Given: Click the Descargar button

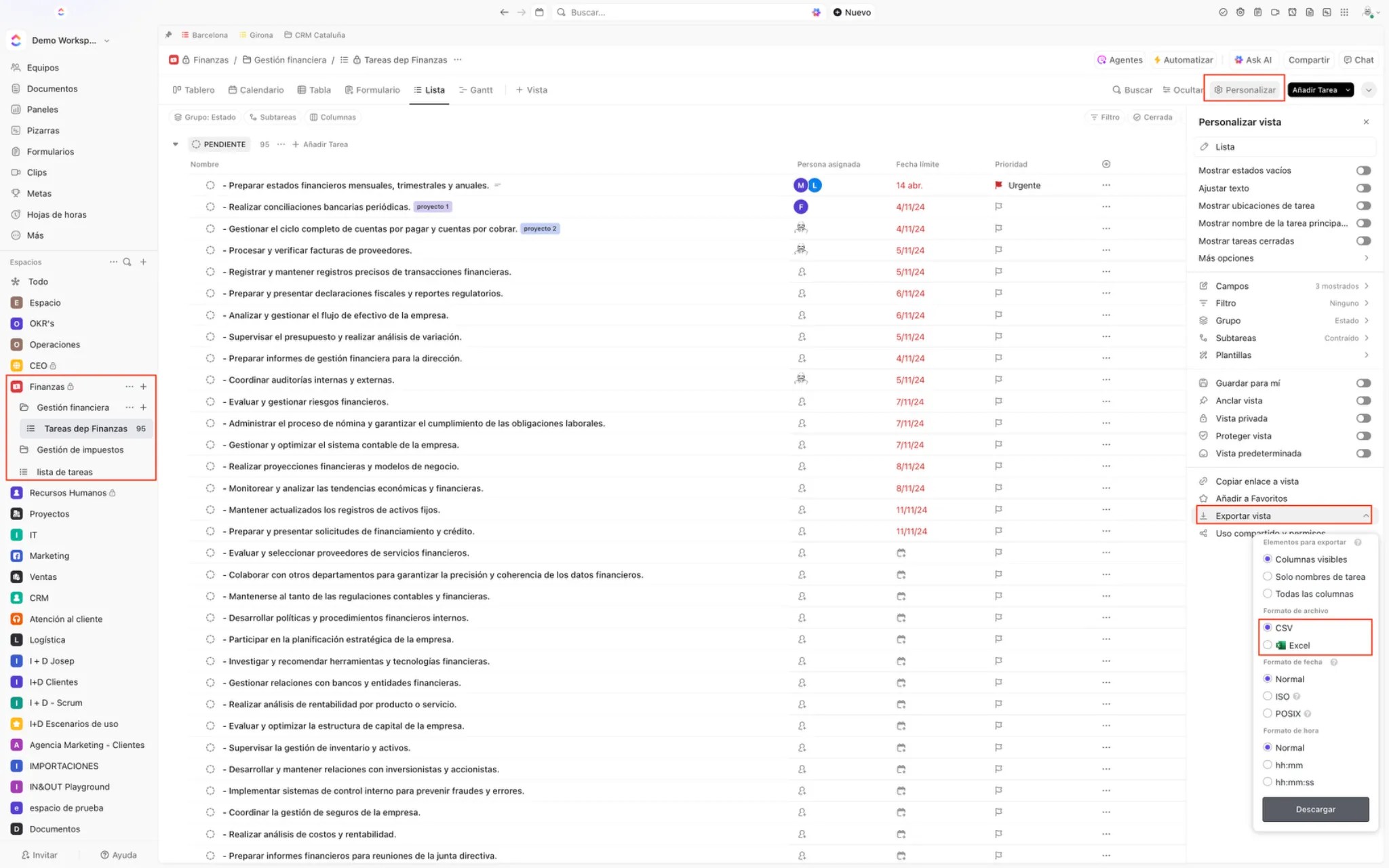Looking at the screenshot, I should pyautogui.click(x=1315, y=809).
